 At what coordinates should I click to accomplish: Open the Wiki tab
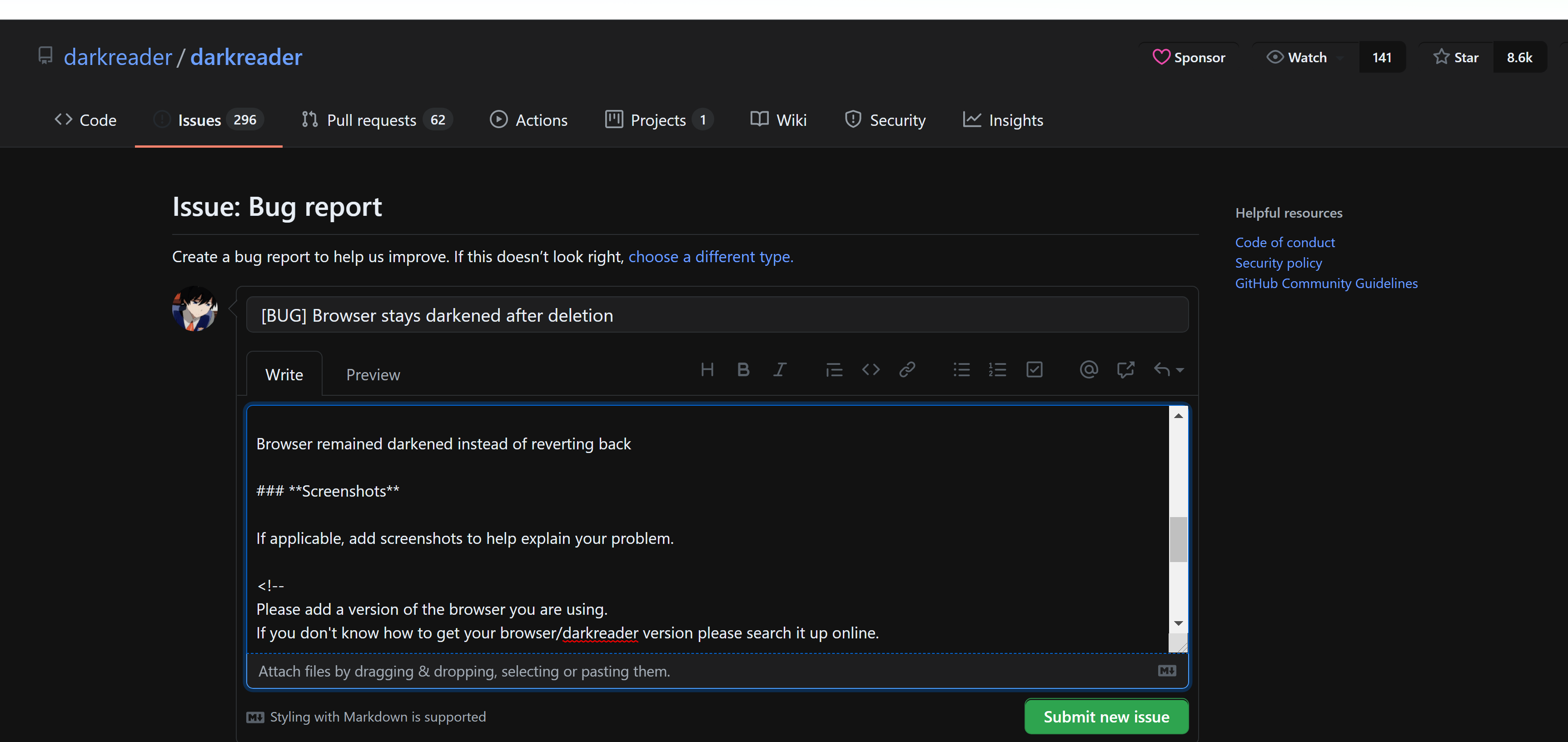778,120
